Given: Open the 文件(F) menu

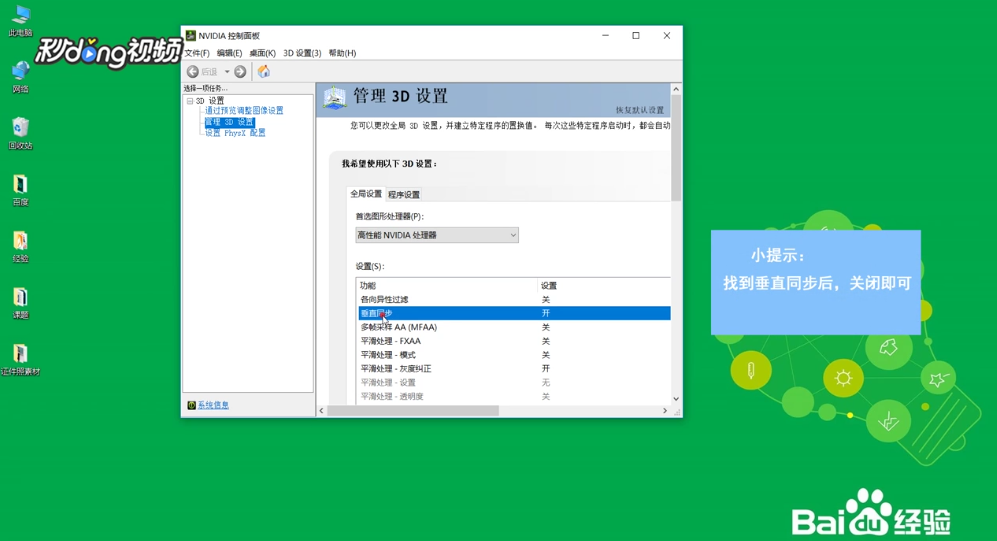Looking at the screenshot, I should (196, 53).
